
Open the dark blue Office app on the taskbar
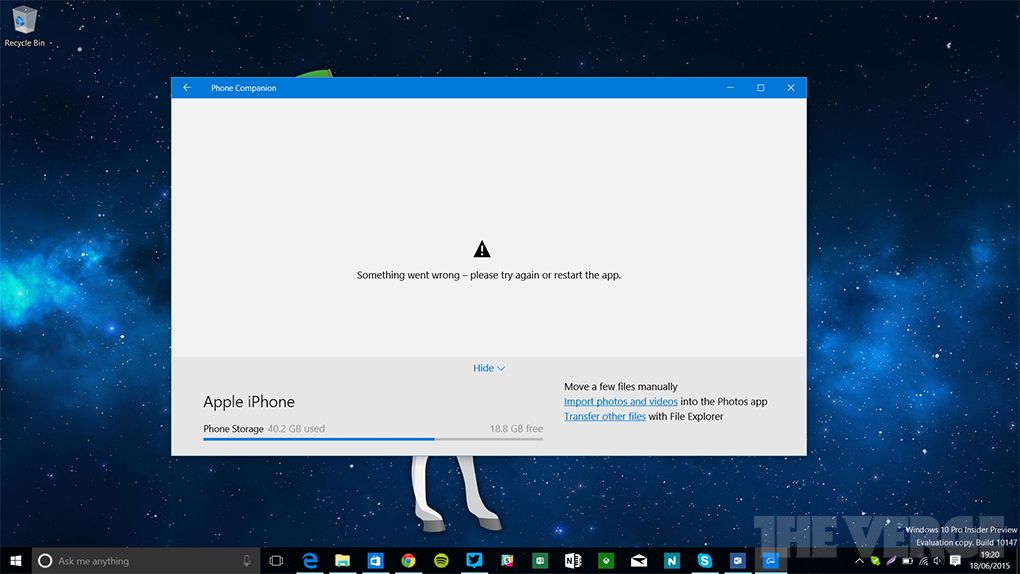tap(738, 560)
